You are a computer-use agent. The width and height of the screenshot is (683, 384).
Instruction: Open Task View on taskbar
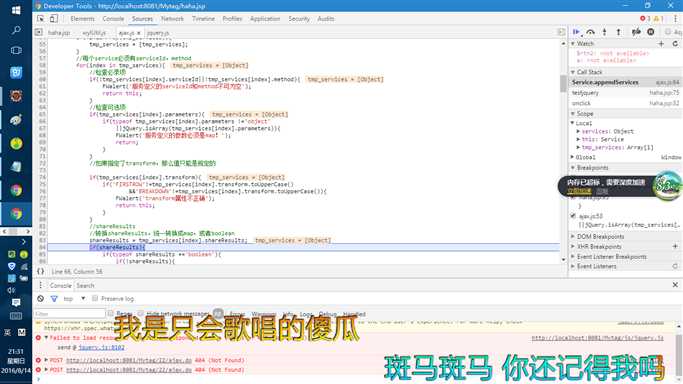[16, 51]
